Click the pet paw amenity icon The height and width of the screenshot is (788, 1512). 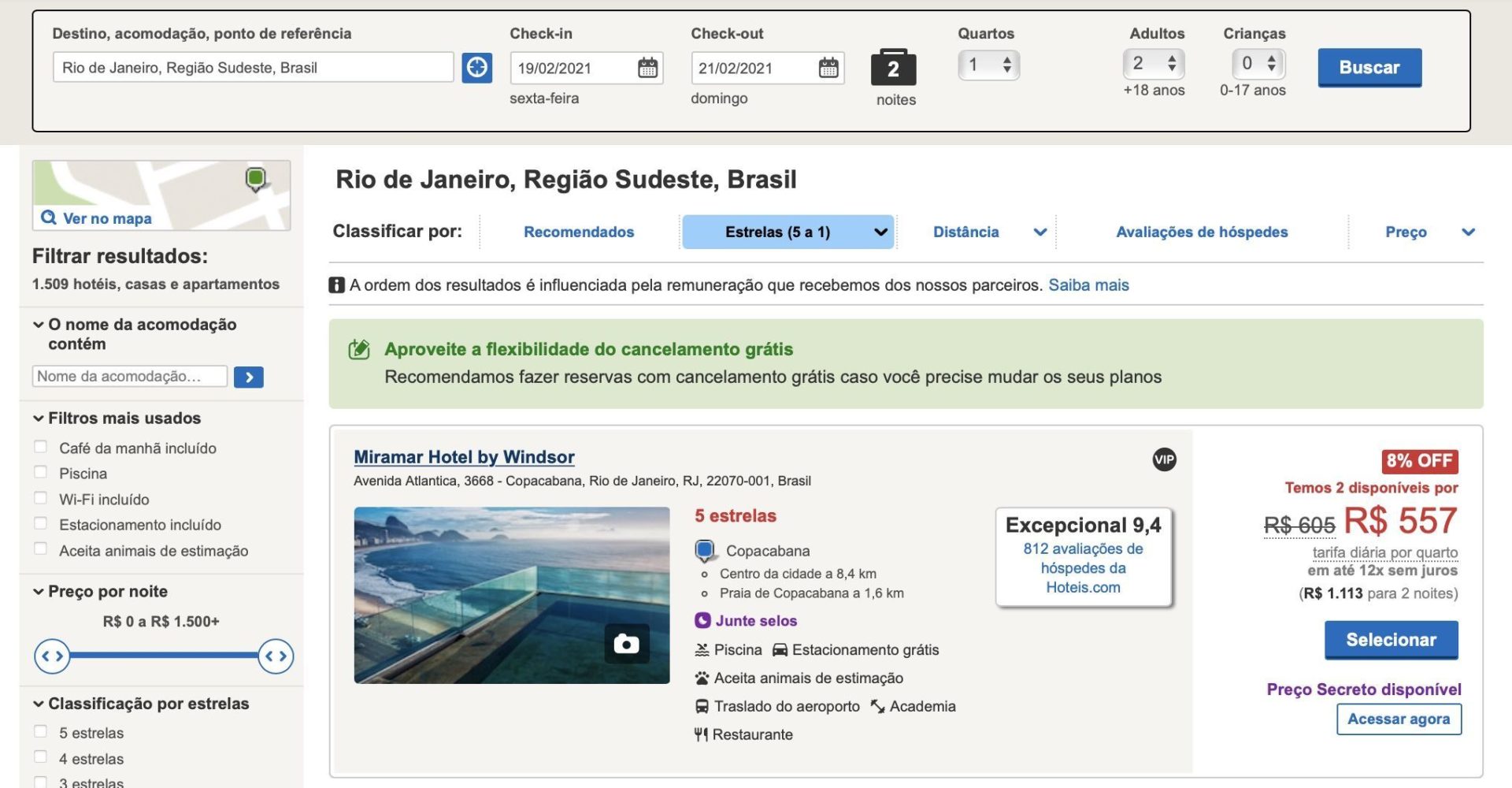pyautogui.click(x=702, y=678)
